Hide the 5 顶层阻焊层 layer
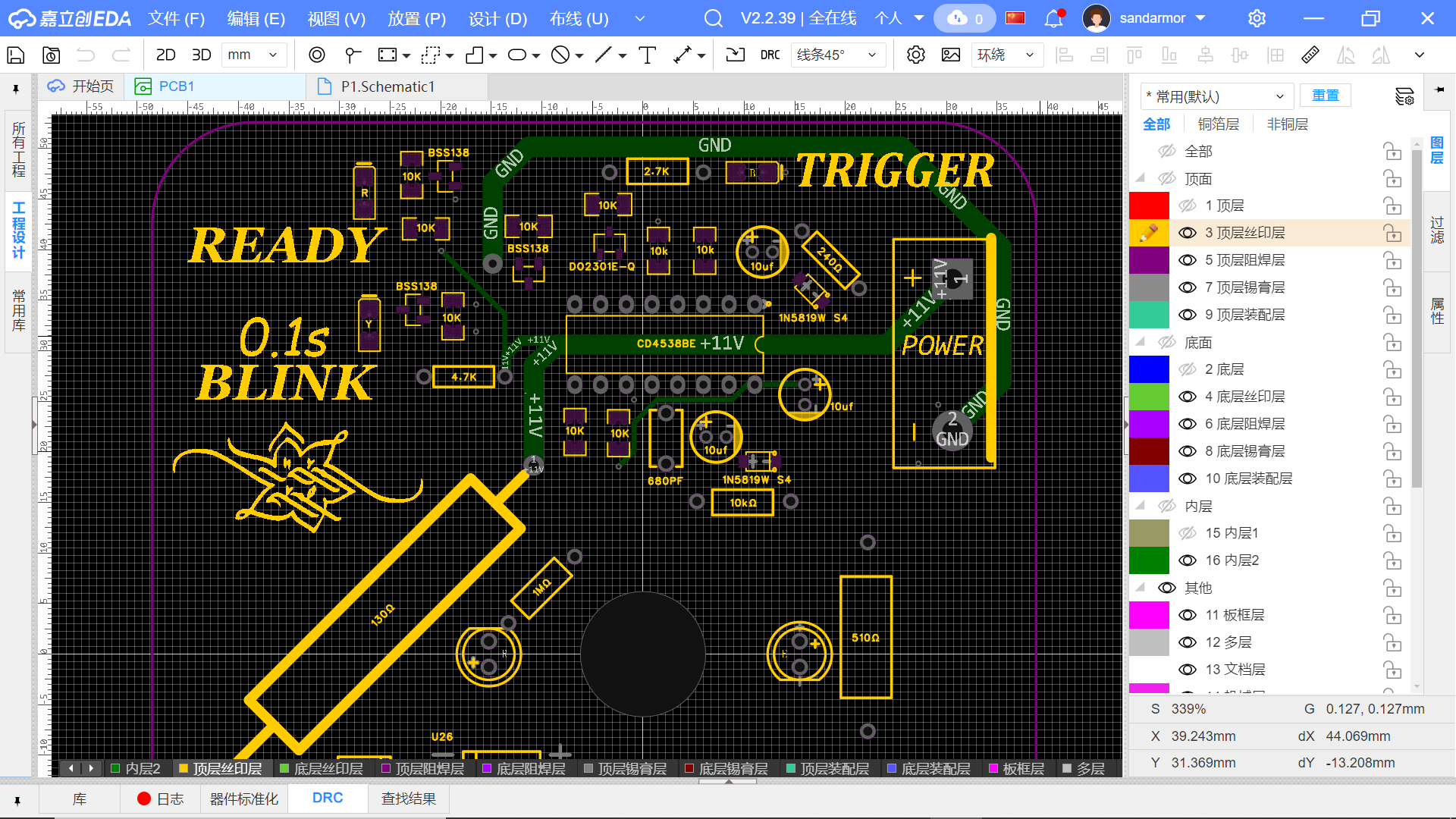This screenshot has width=1456, height=819. (1187, 260)
